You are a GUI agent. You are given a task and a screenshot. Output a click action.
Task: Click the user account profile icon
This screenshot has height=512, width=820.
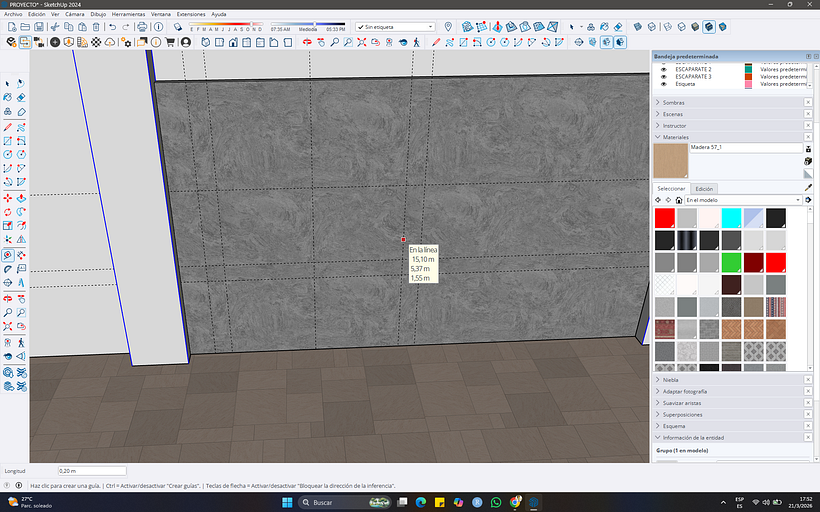click(x=186, y=42)
